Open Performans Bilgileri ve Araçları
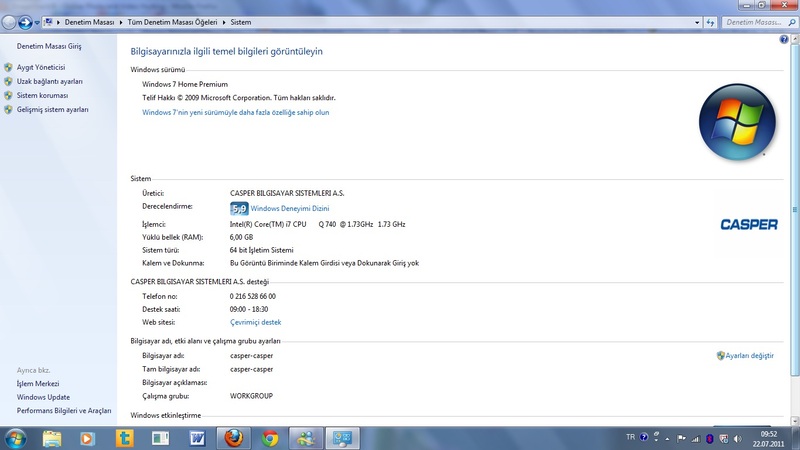The height and width of the screenshot is (450, 800). pos(64,411)
